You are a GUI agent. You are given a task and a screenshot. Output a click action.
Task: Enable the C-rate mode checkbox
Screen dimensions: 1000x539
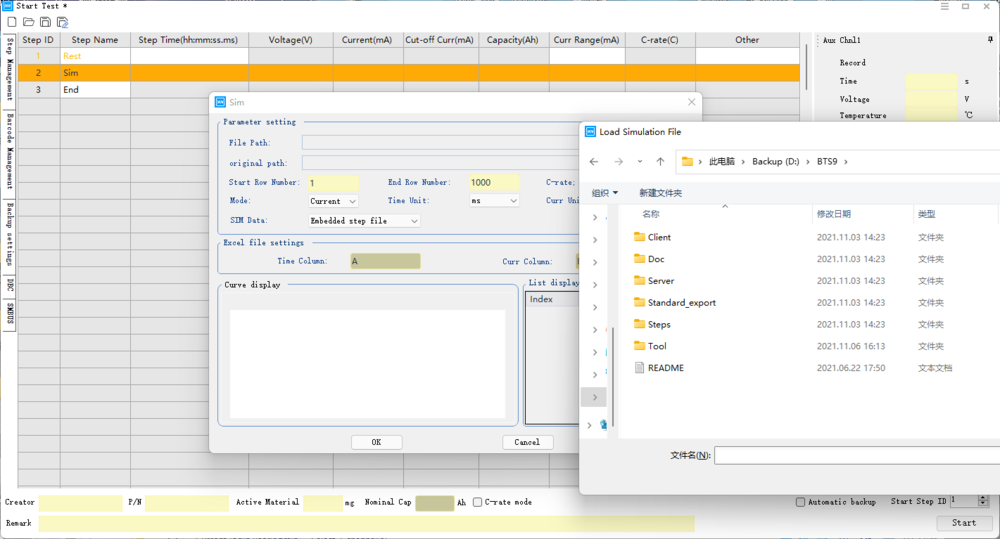coord(478,502)
